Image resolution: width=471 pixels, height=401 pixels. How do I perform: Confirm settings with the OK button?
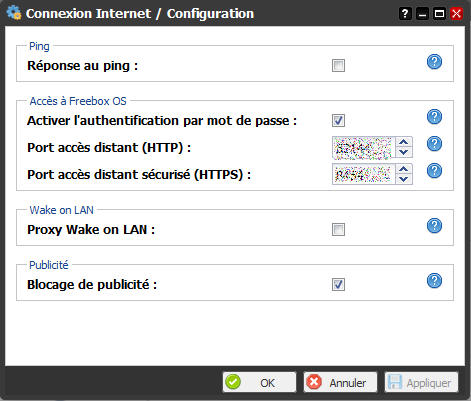[259, 382]
